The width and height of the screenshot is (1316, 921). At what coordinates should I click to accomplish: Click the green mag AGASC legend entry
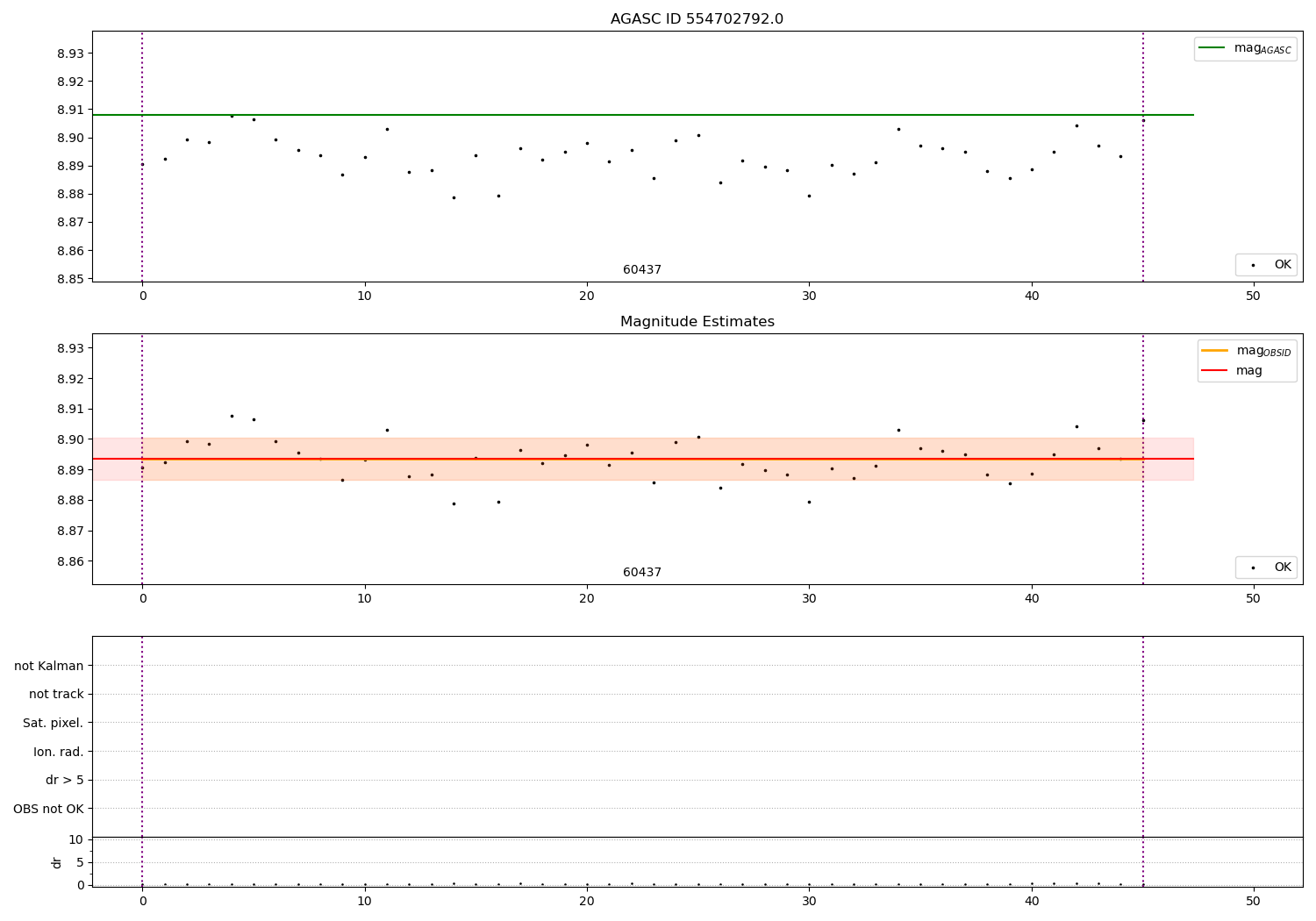pyautogui.click(x=1245, y=48)
